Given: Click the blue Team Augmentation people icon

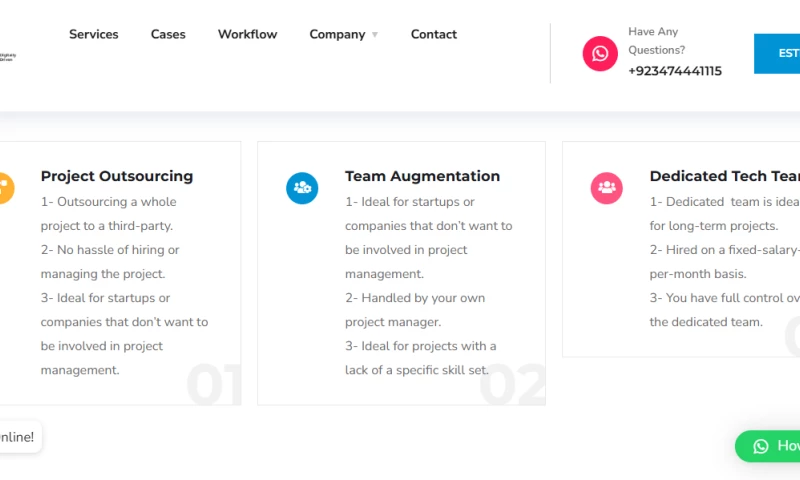Looking at the screenshot, I should point(302,188).
